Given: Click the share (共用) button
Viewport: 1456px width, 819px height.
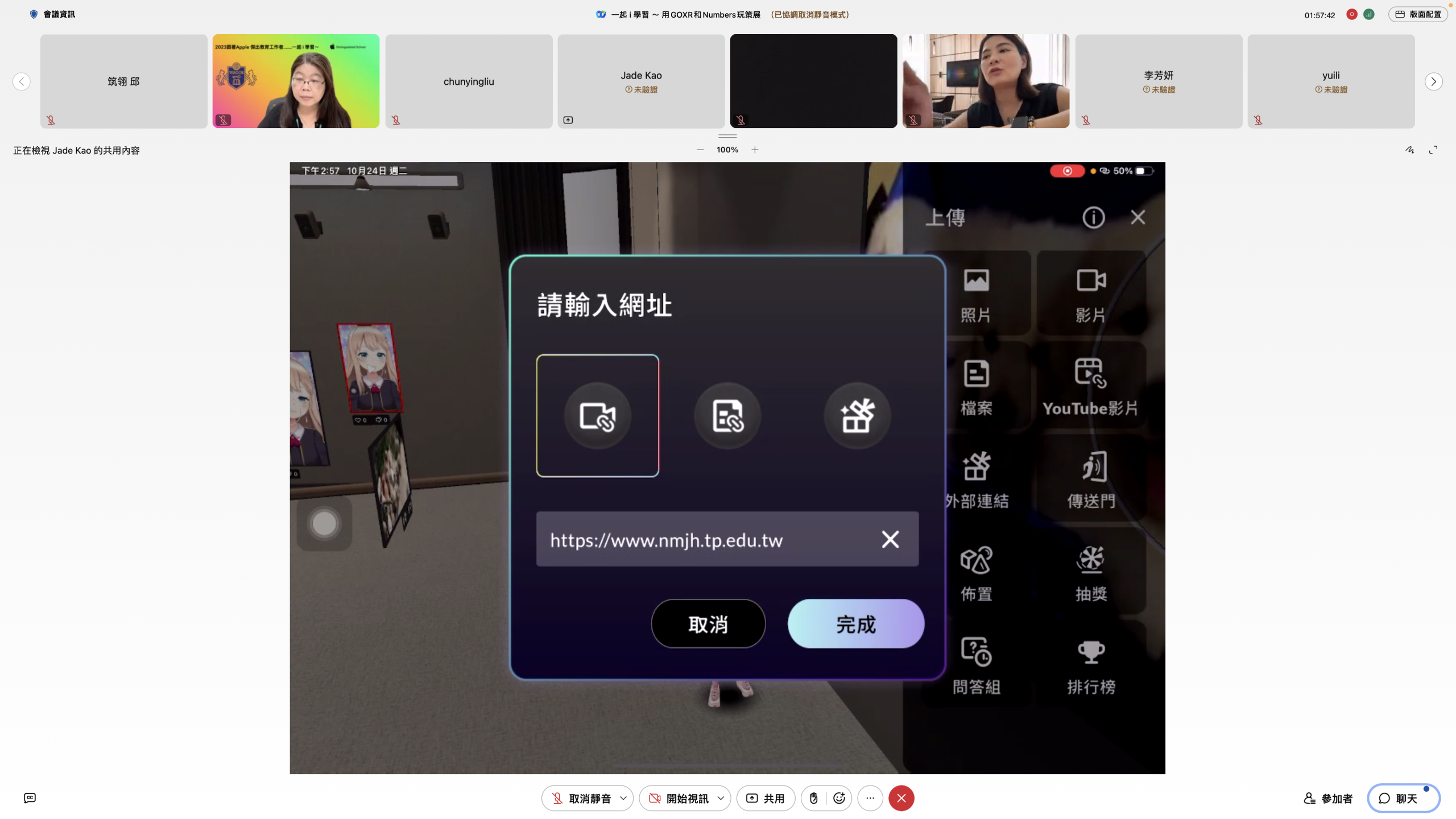Looking at the screenshot, I should (766, 798).
